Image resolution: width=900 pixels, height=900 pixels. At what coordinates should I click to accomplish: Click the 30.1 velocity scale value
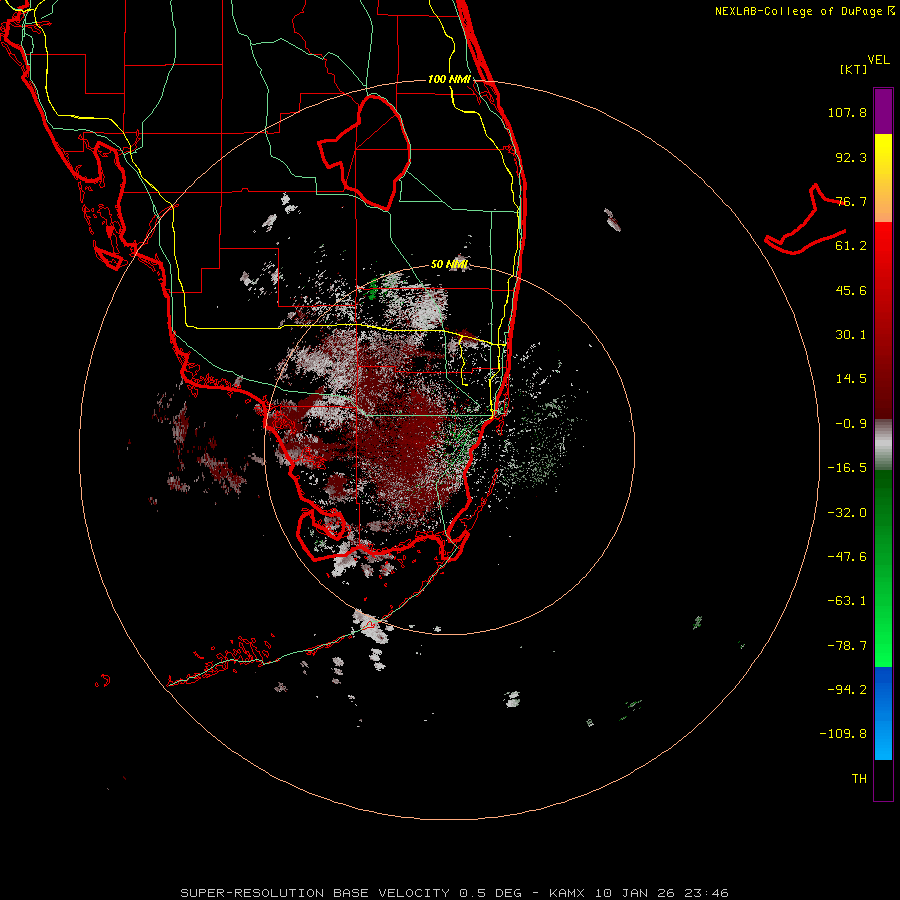pos(851,335)
